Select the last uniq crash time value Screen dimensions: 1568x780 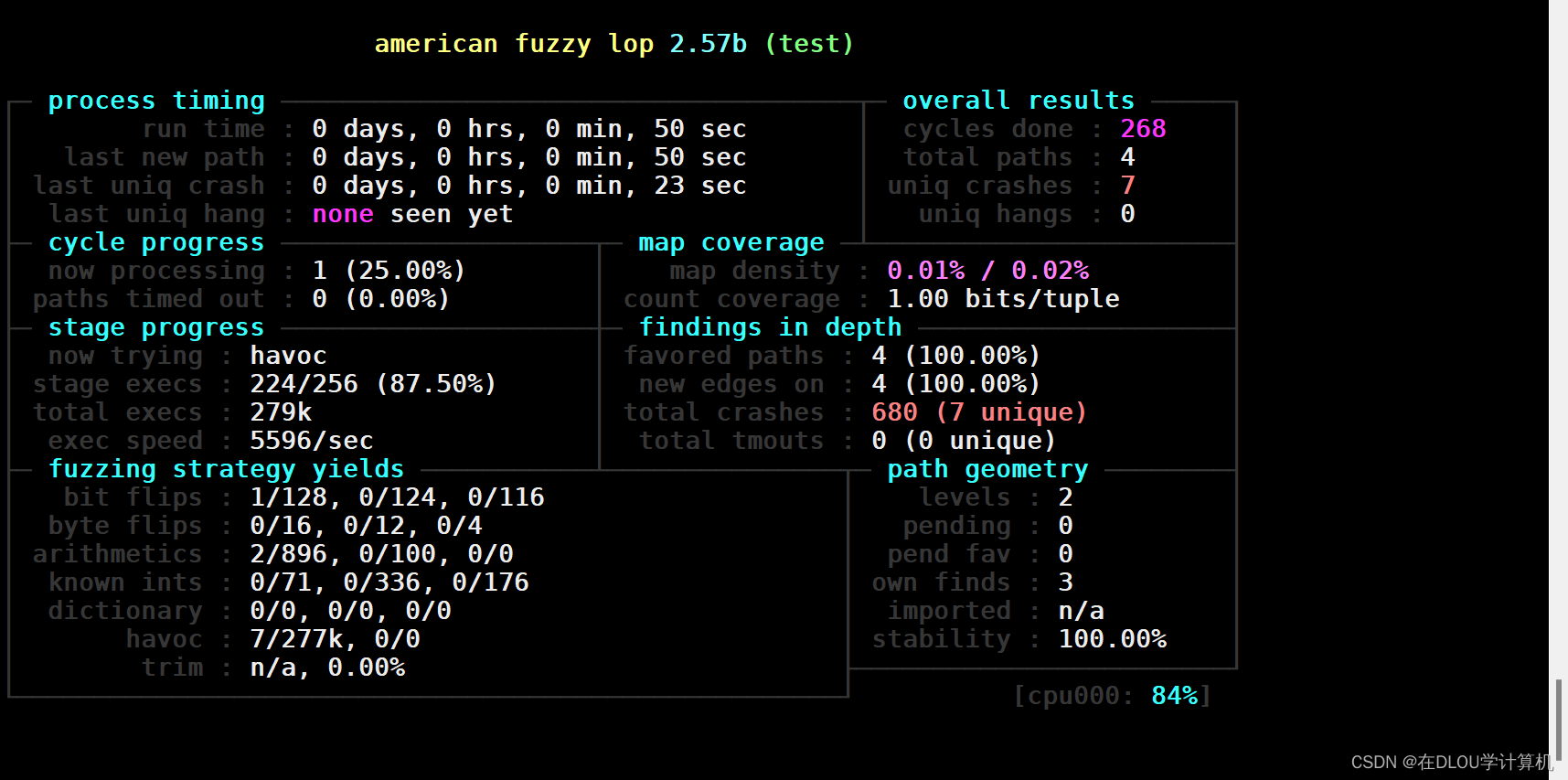[529, 186]
